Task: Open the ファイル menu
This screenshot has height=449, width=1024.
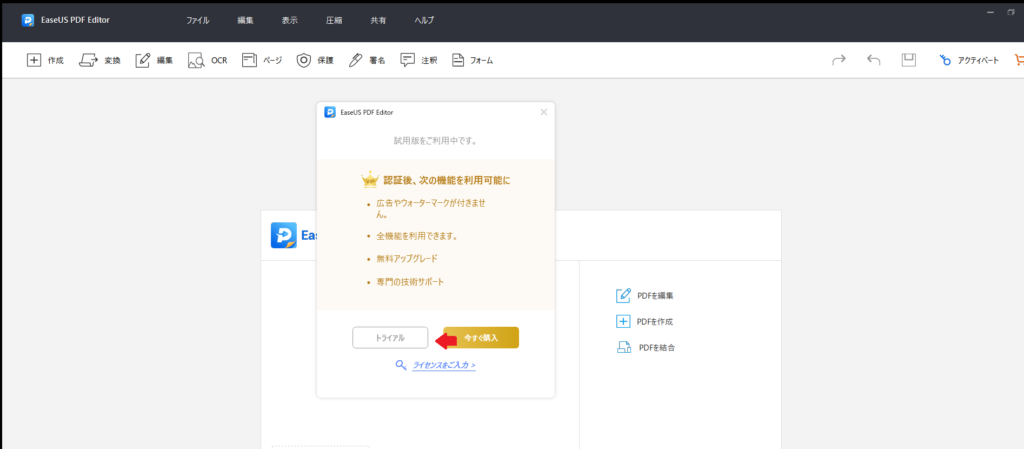Action: 197,20
